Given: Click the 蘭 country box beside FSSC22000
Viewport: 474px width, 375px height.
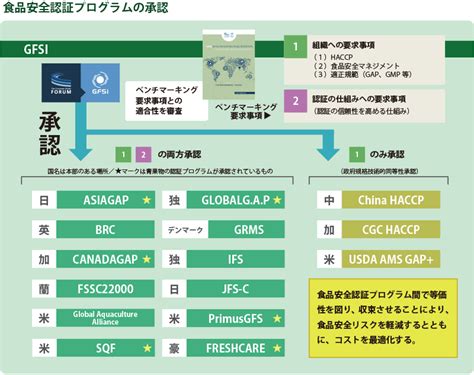Looking at the screenshot, I should 44,289.
